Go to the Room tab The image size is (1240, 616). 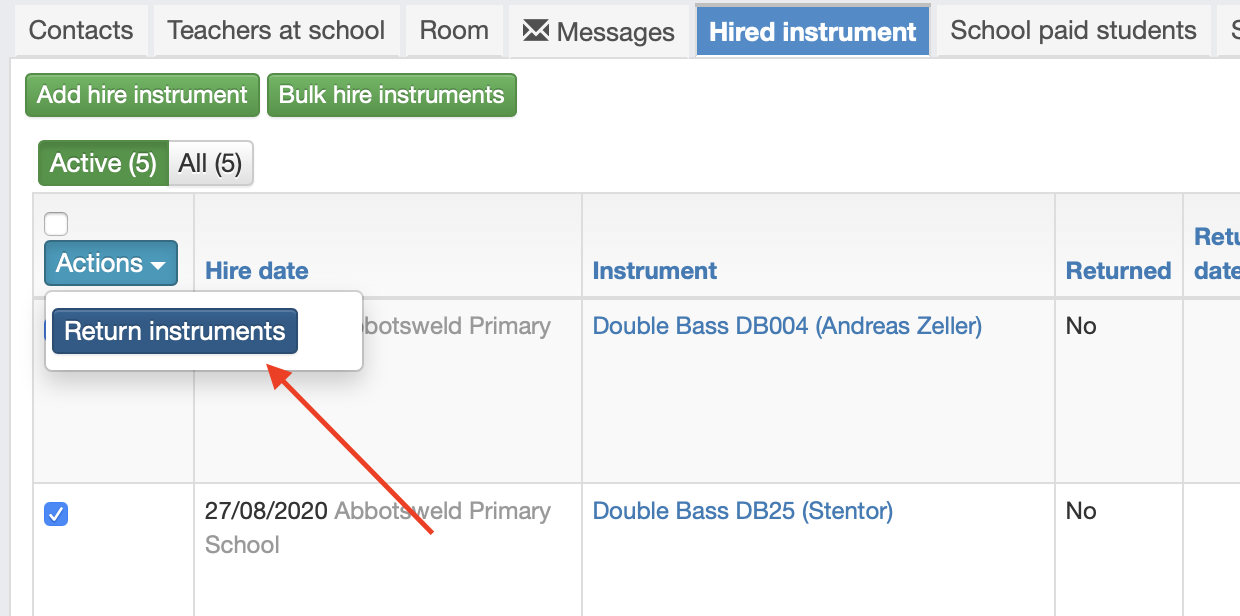(454, 30)
